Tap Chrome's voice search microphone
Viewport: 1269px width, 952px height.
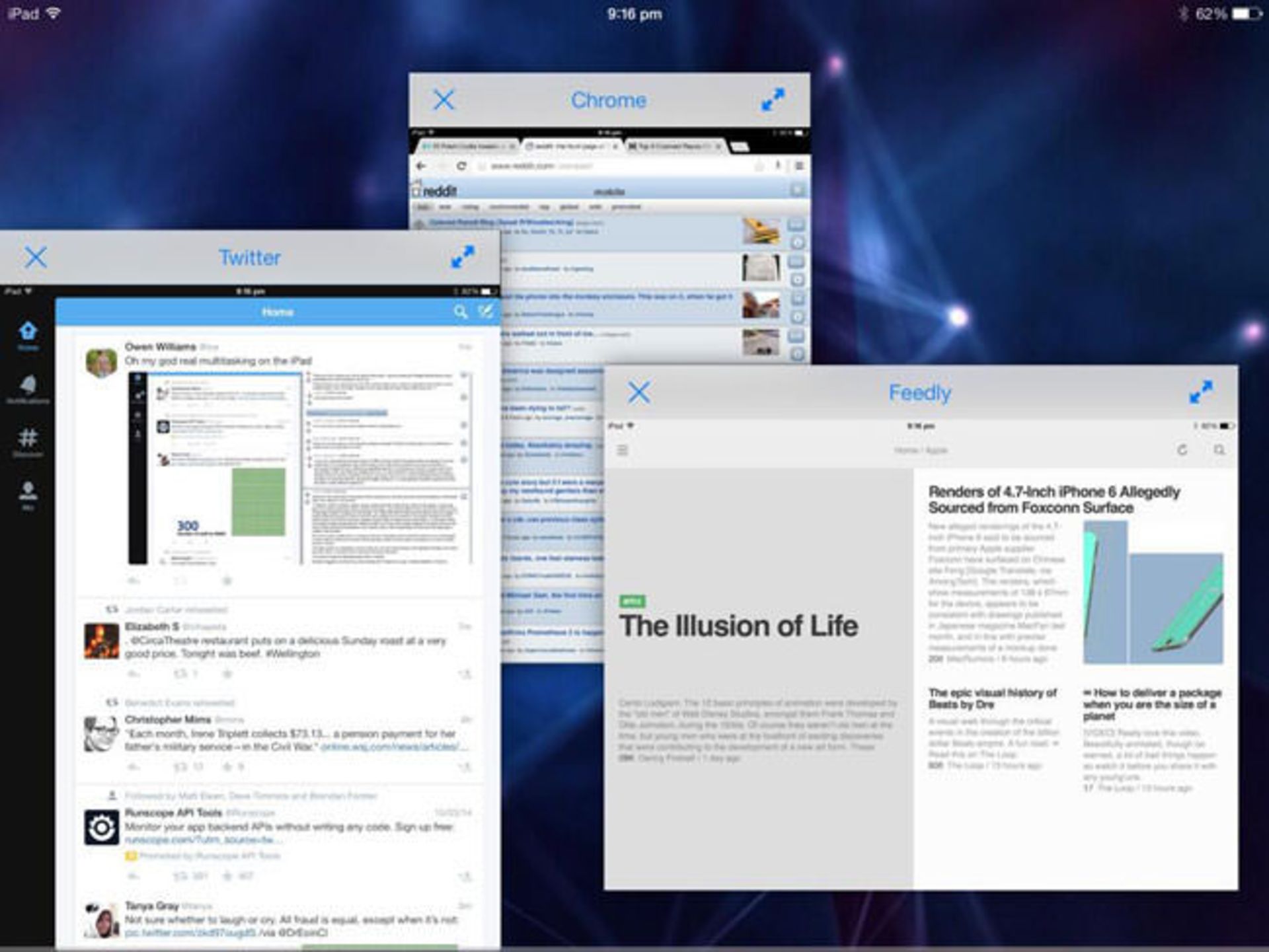pyautogui.click(x=778, y=166)
